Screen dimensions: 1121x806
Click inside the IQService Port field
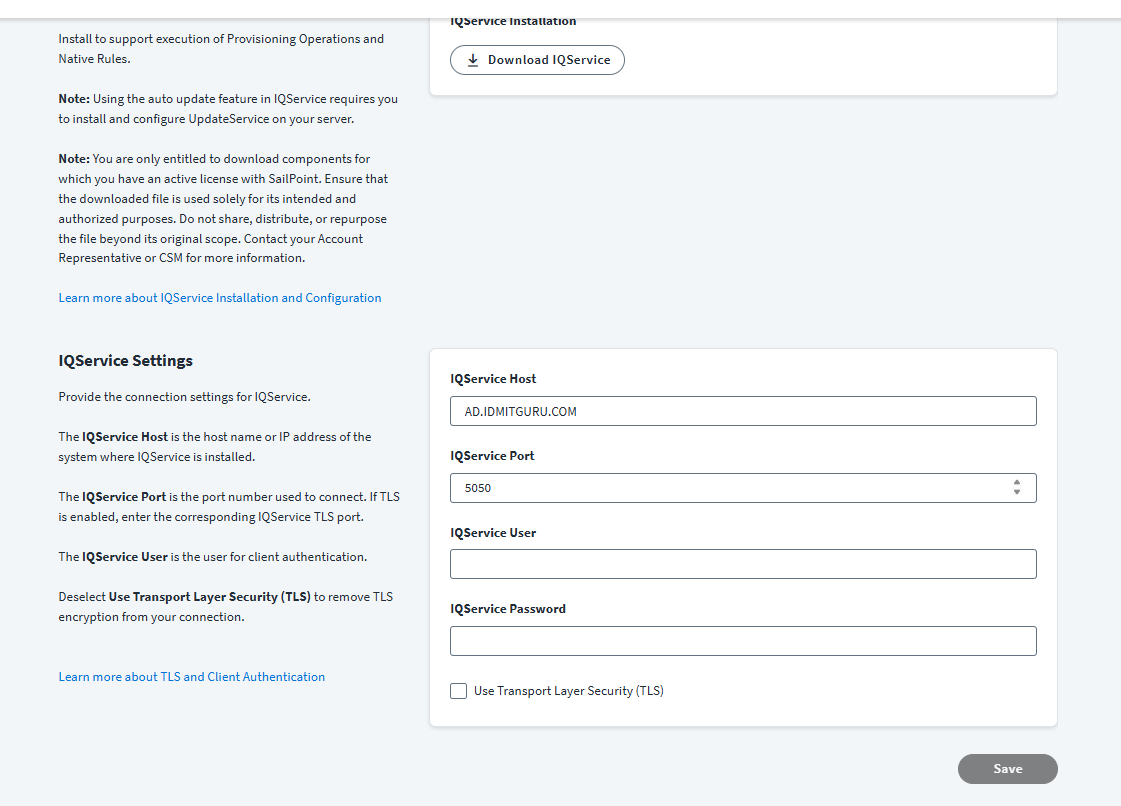730,488
